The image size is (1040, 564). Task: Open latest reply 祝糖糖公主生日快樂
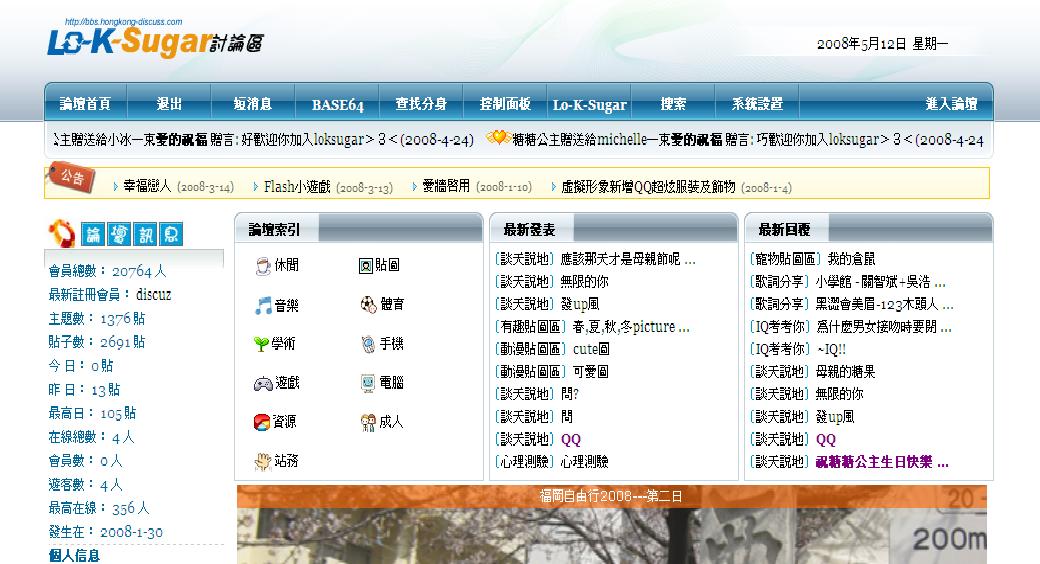[x=881, y=462]
